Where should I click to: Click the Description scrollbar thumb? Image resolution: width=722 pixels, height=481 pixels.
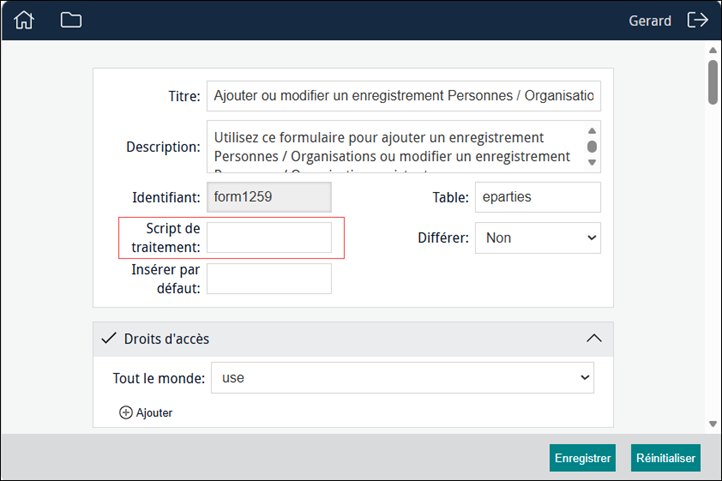[x=592, y=146]
